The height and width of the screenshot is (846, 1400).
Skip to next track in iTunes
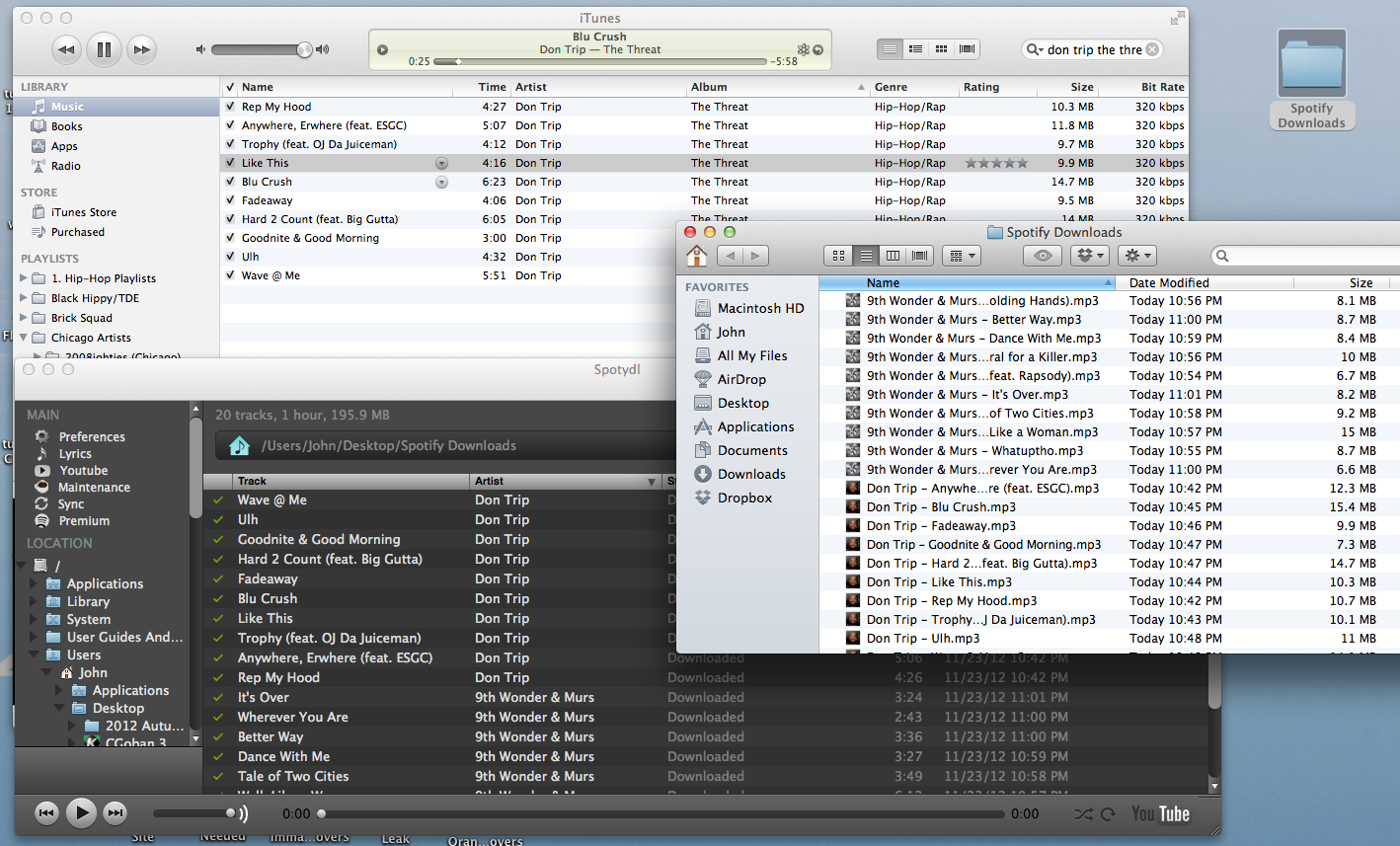(142, 49)
